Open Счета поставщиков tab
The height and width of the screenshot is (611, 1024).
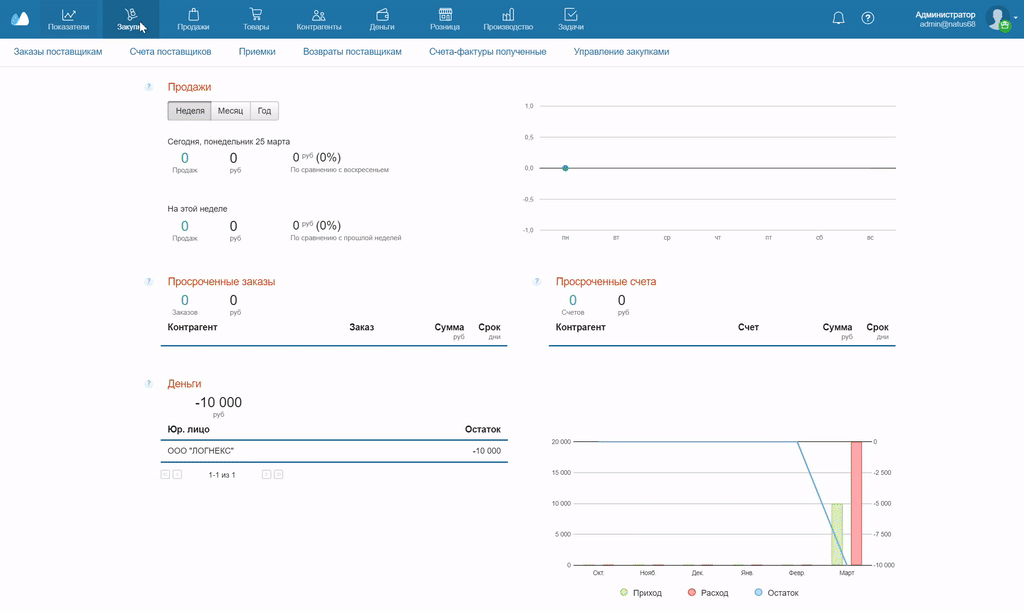point(170,51)
